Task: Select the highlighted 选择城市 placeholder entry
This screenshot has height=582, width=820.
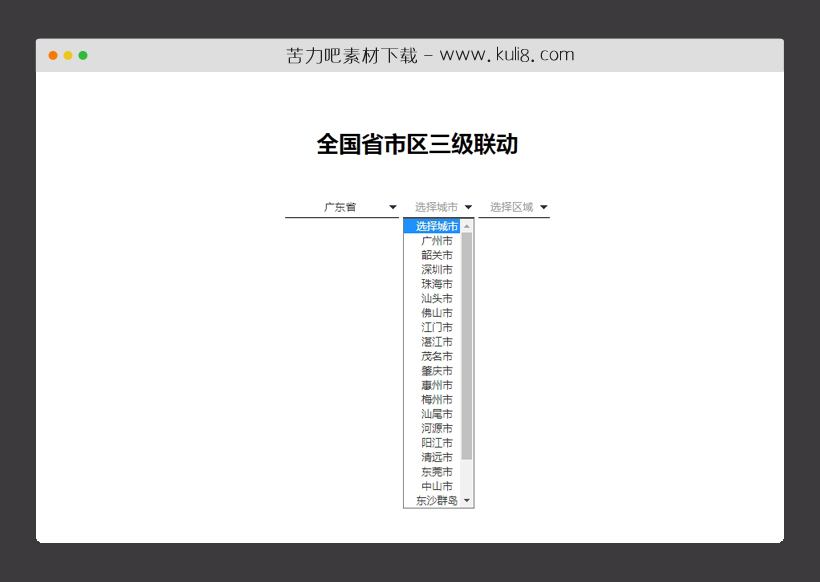Action: (x=435, y=226)
